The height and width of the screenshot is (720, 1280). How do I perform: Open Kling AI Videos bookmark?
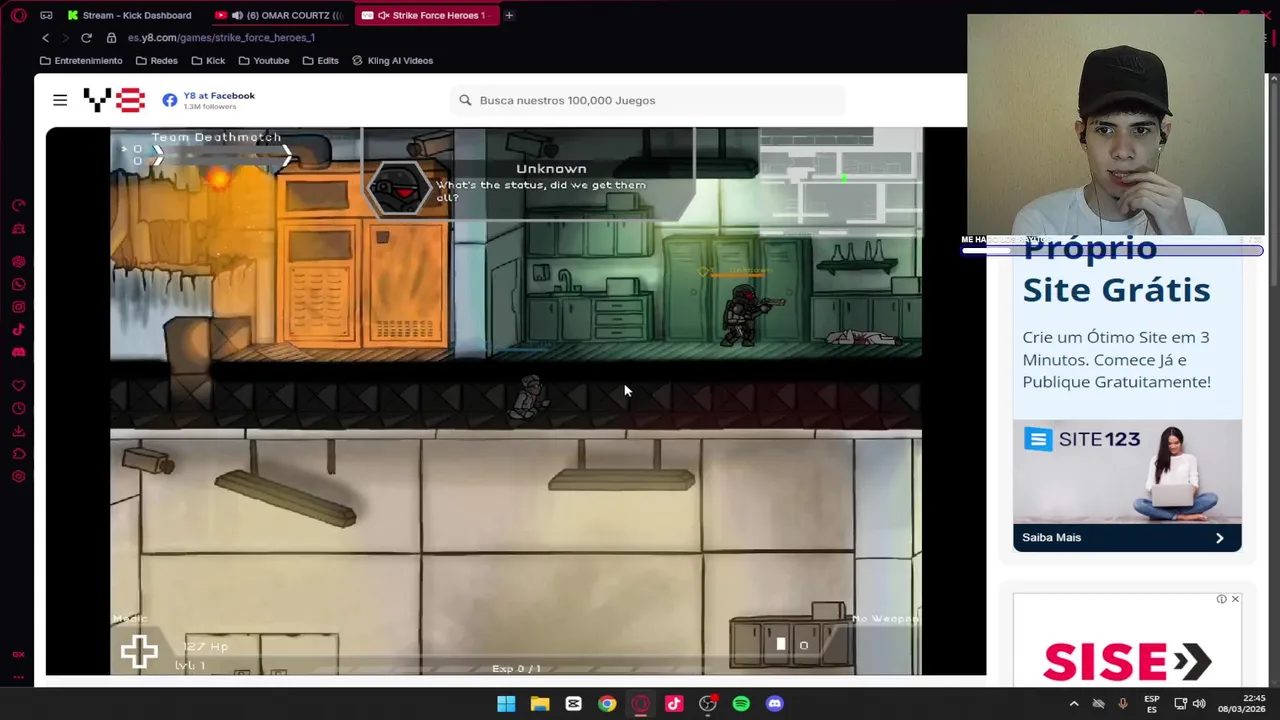[x=392, y=60]
